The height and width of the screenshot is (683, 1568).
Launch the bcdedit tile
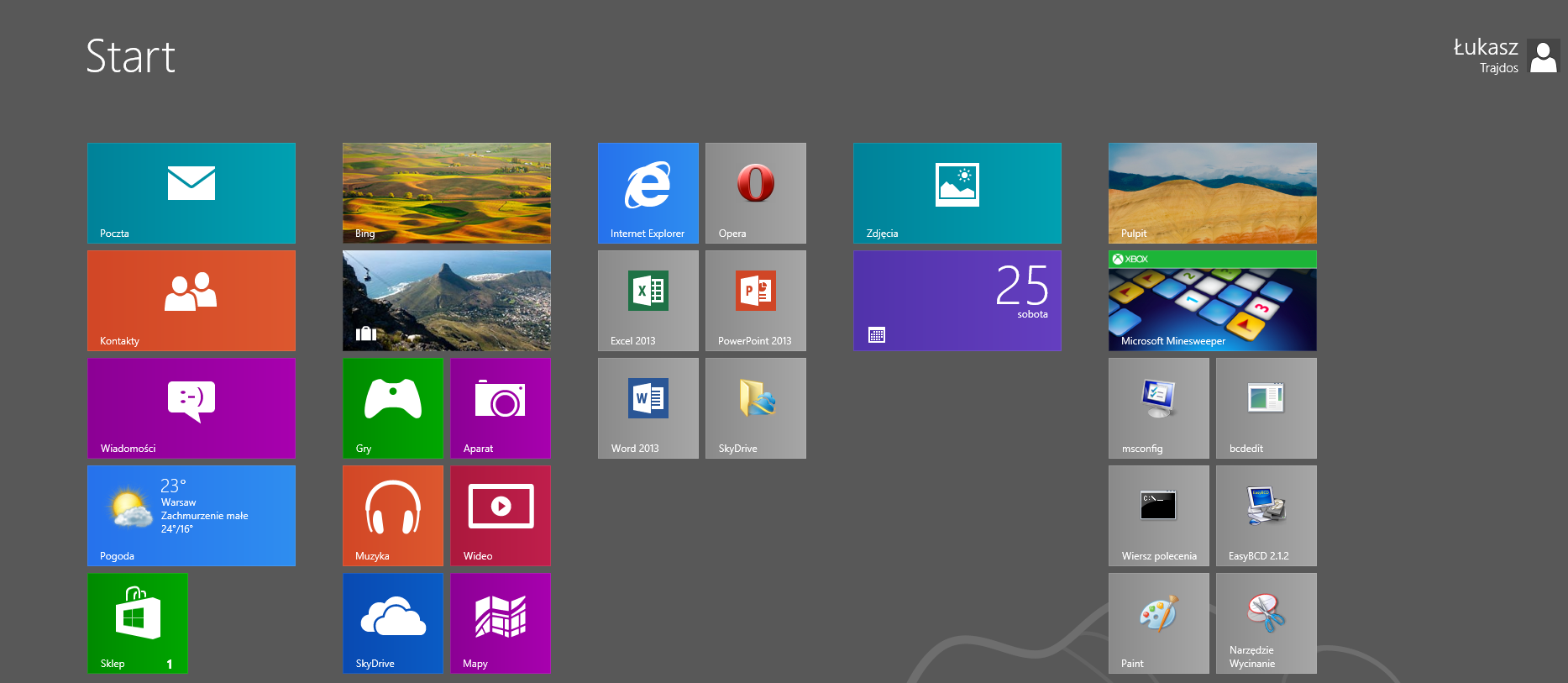[1266, 408]
